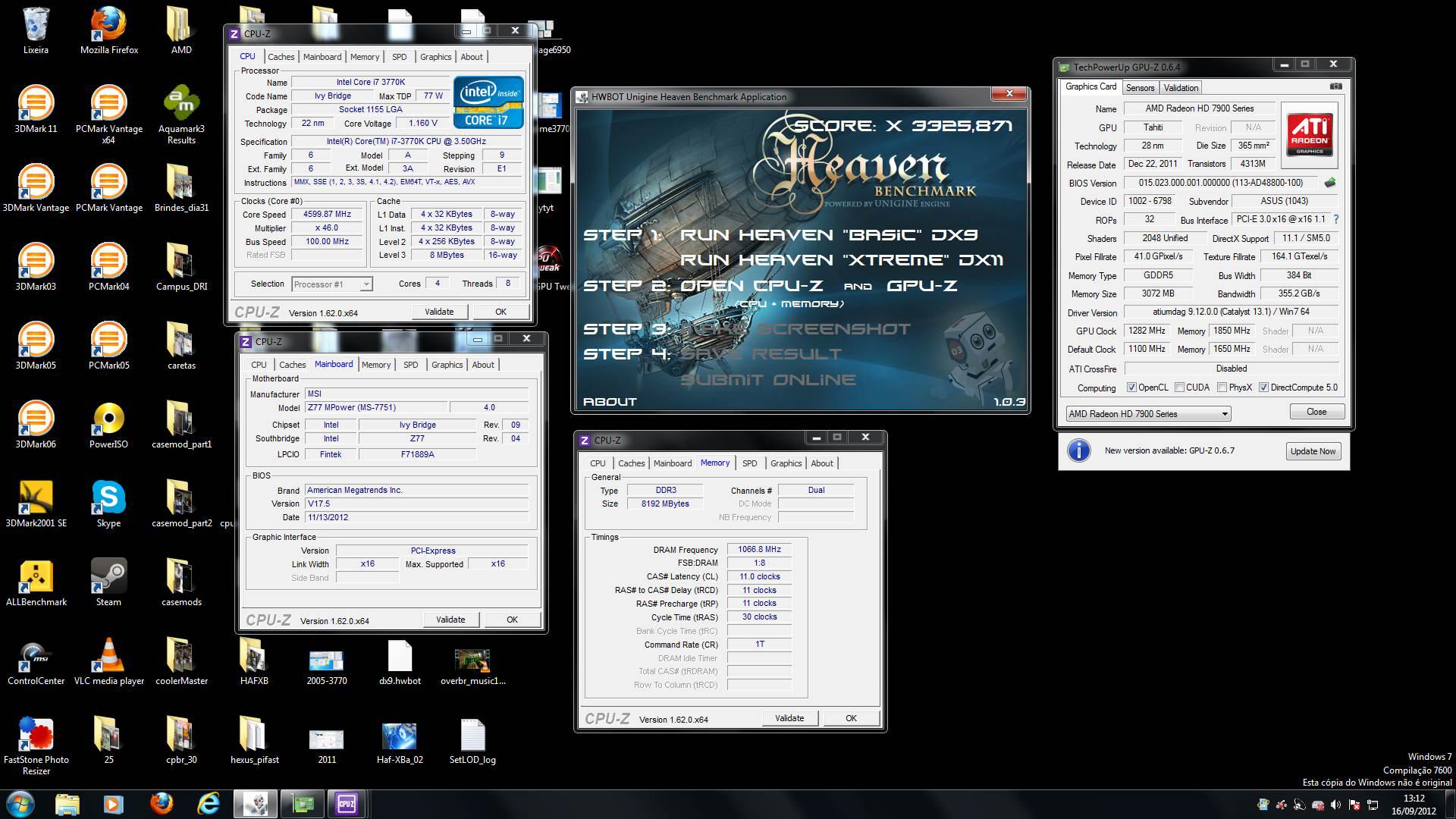1456x819 pixels.
Task: Toggle the CUDA checkbox in GPU-Z
Action: (1179, 388)
